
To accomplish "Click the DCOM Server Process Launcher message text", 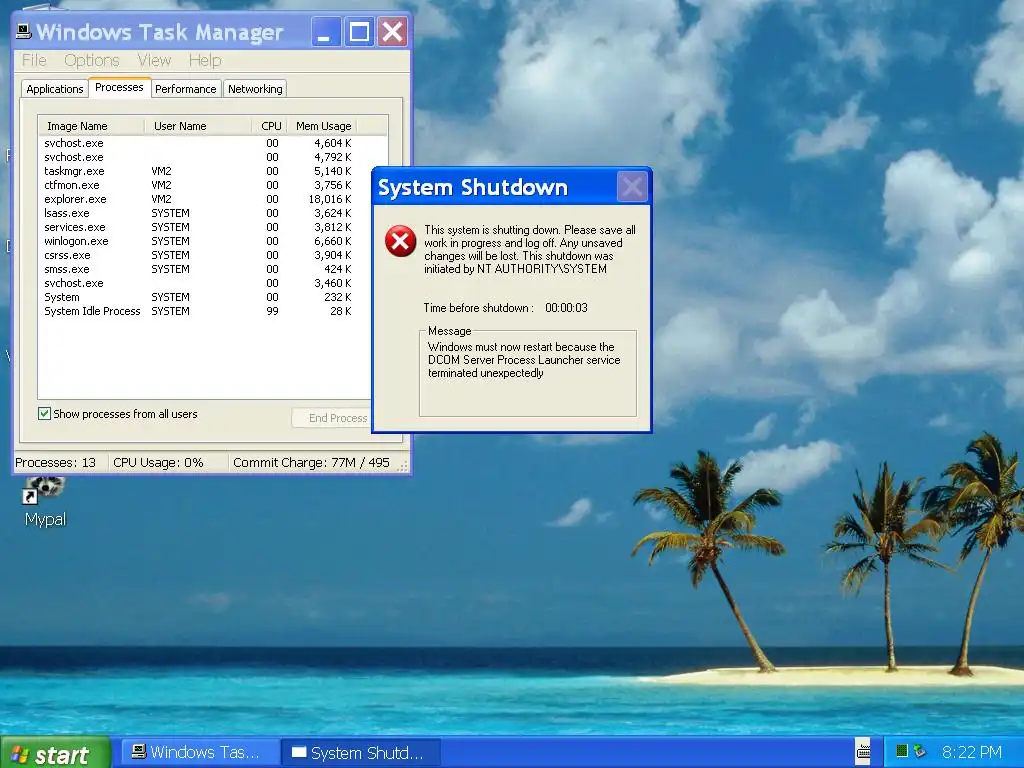I will (524, 360).
